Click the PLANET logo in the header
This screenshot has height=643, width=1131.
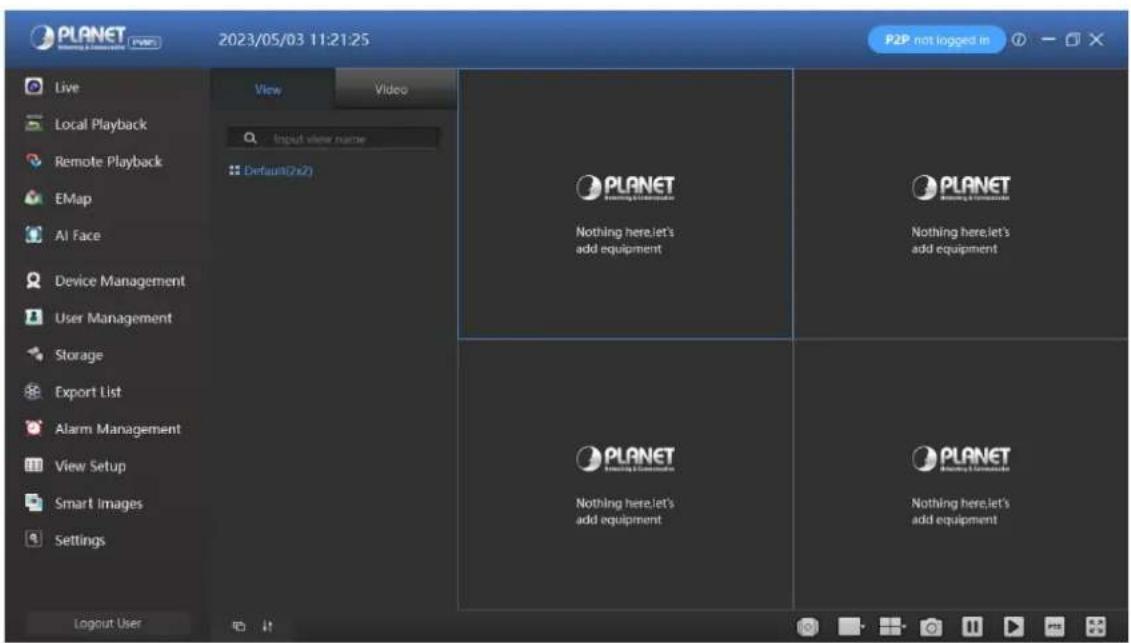95,38
